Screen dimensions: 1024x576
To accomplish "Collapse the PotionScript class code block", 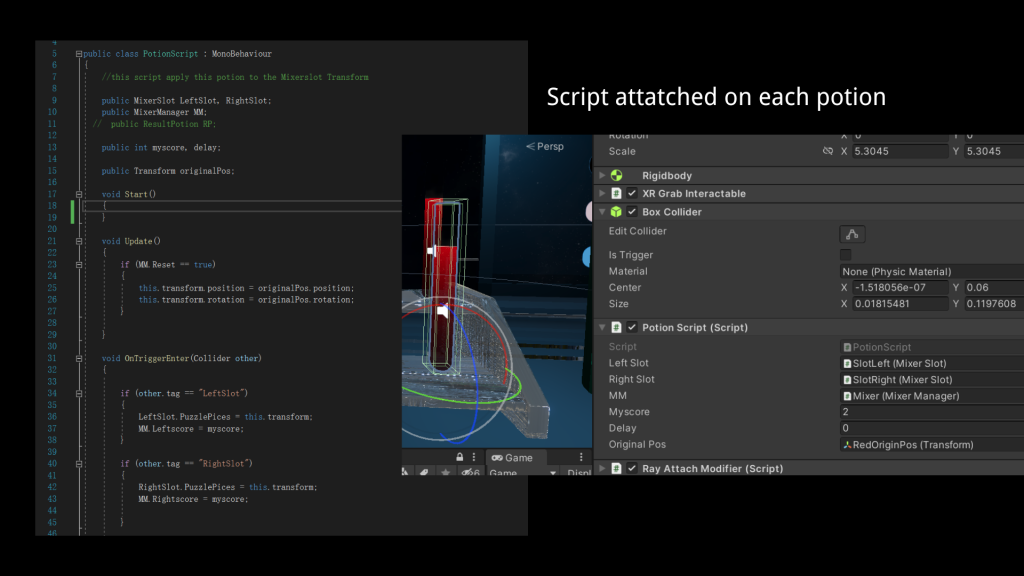I will click(x=79, y=54).
